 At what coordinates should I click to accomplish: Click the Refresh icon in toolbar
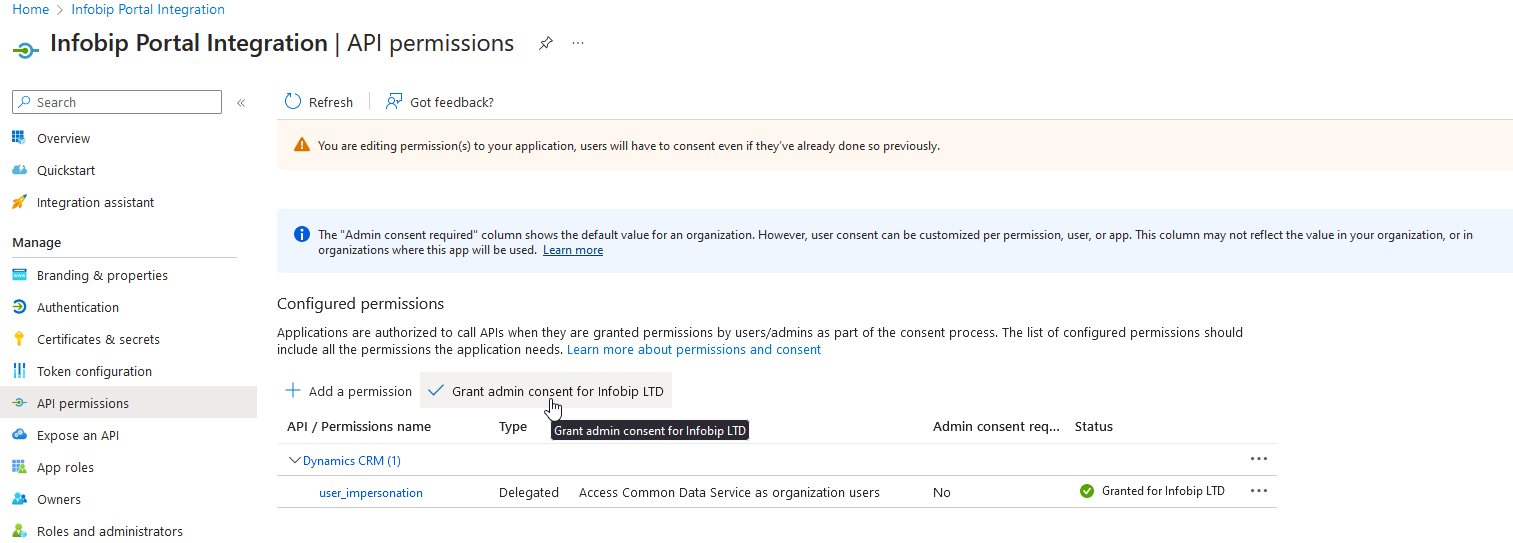pos(293,102)
